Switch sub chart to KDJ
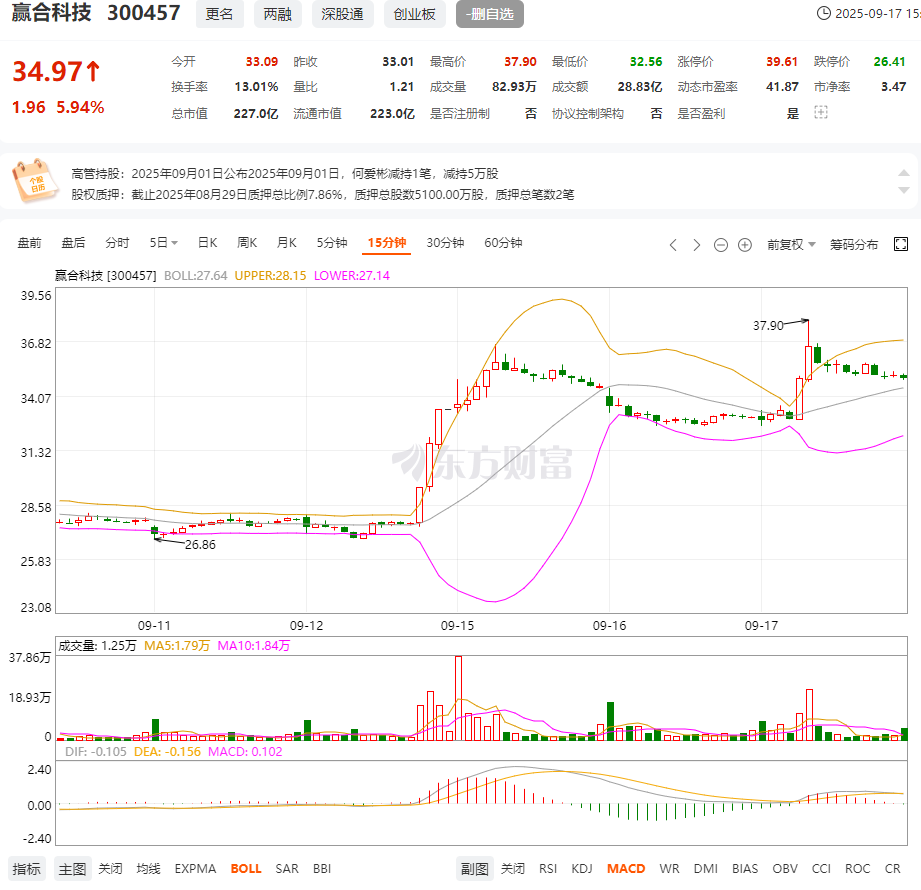921x890 pixels. (x=582, y=869)
